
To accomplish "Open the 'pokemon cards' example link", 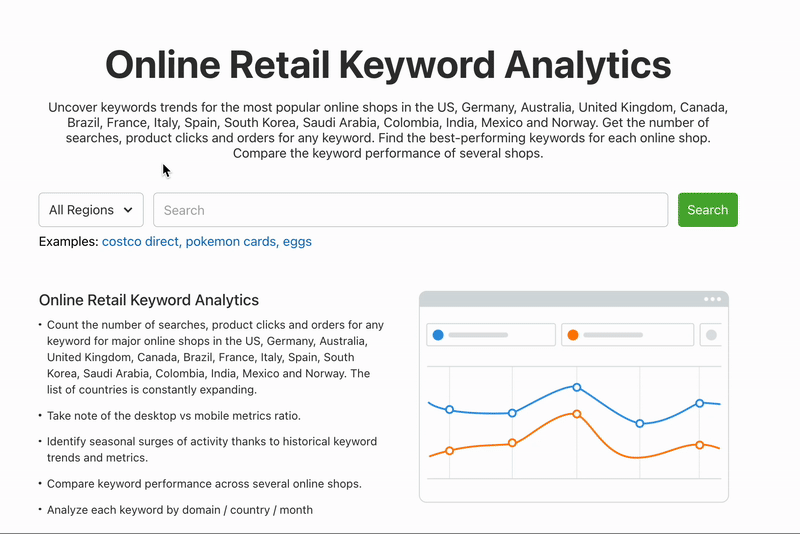I will coord(231,242).
